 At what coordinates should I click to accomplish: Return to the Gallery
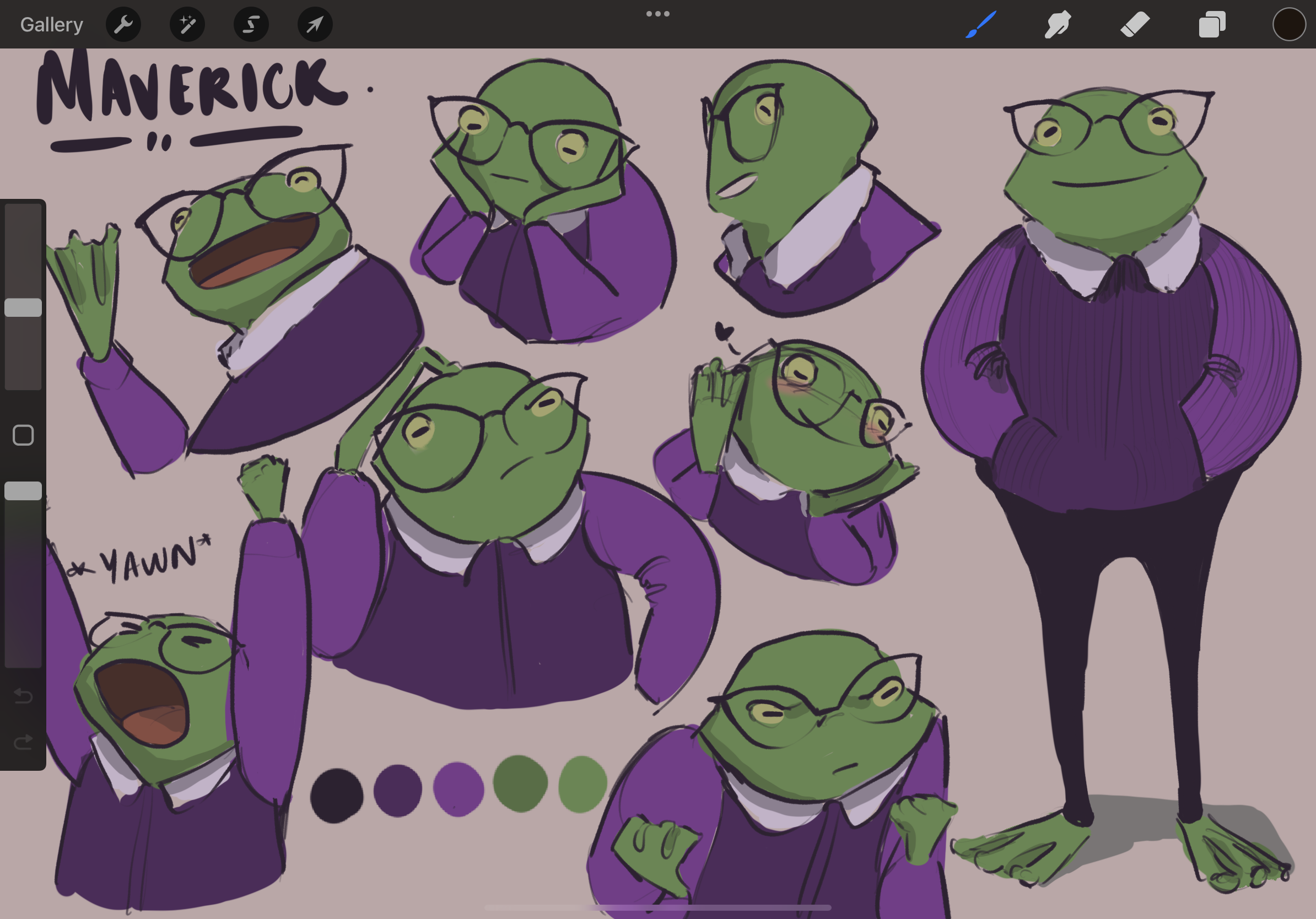coord(51,24)
